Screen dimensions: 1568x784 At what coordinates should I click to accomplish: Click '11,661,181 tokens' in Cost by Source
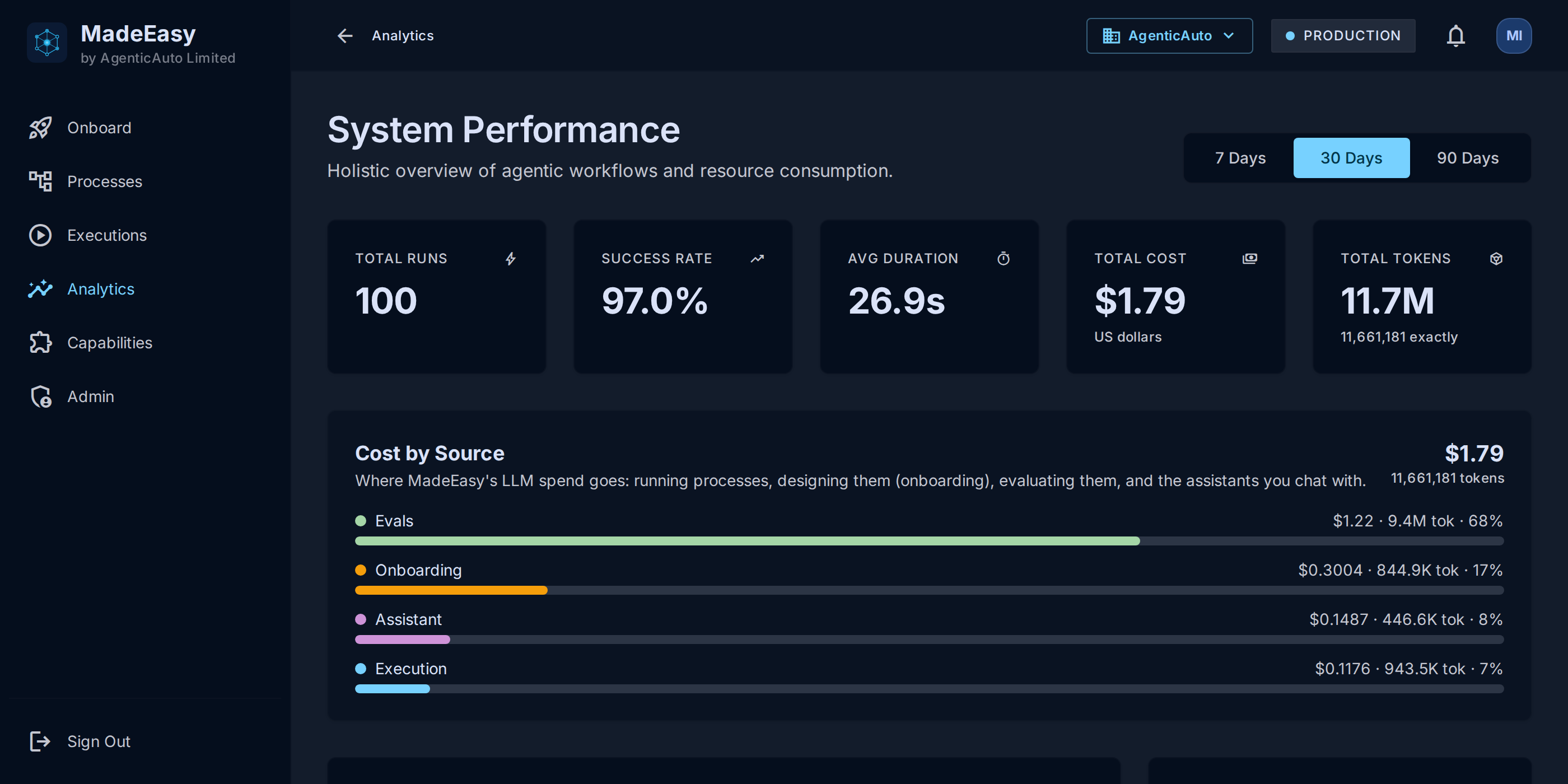pos(1448,478)
